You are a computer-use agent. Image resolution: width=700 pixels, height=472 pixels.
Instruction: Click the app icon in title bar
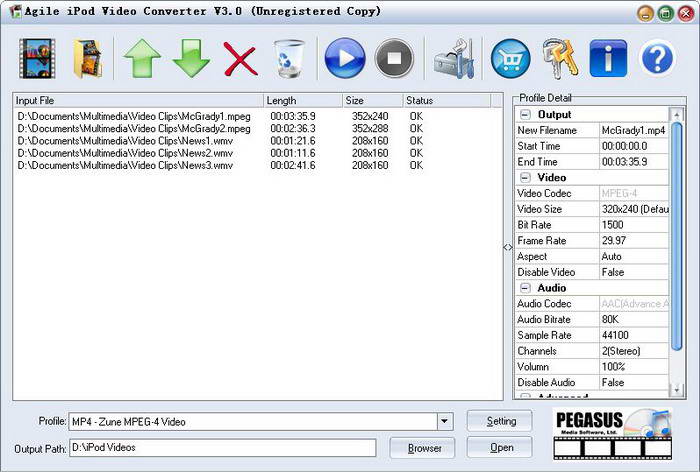tap(16, 11)
